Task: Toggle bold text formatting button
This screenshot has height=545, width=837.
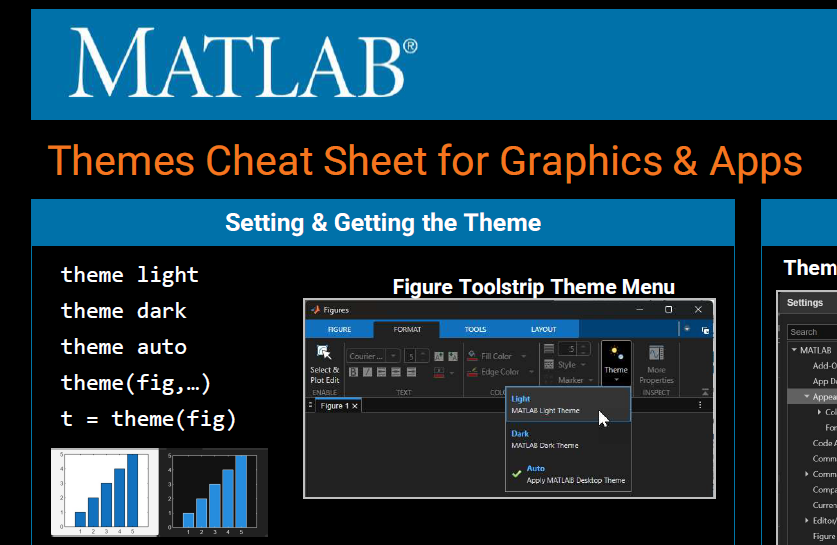Action: tap(354, 372)
